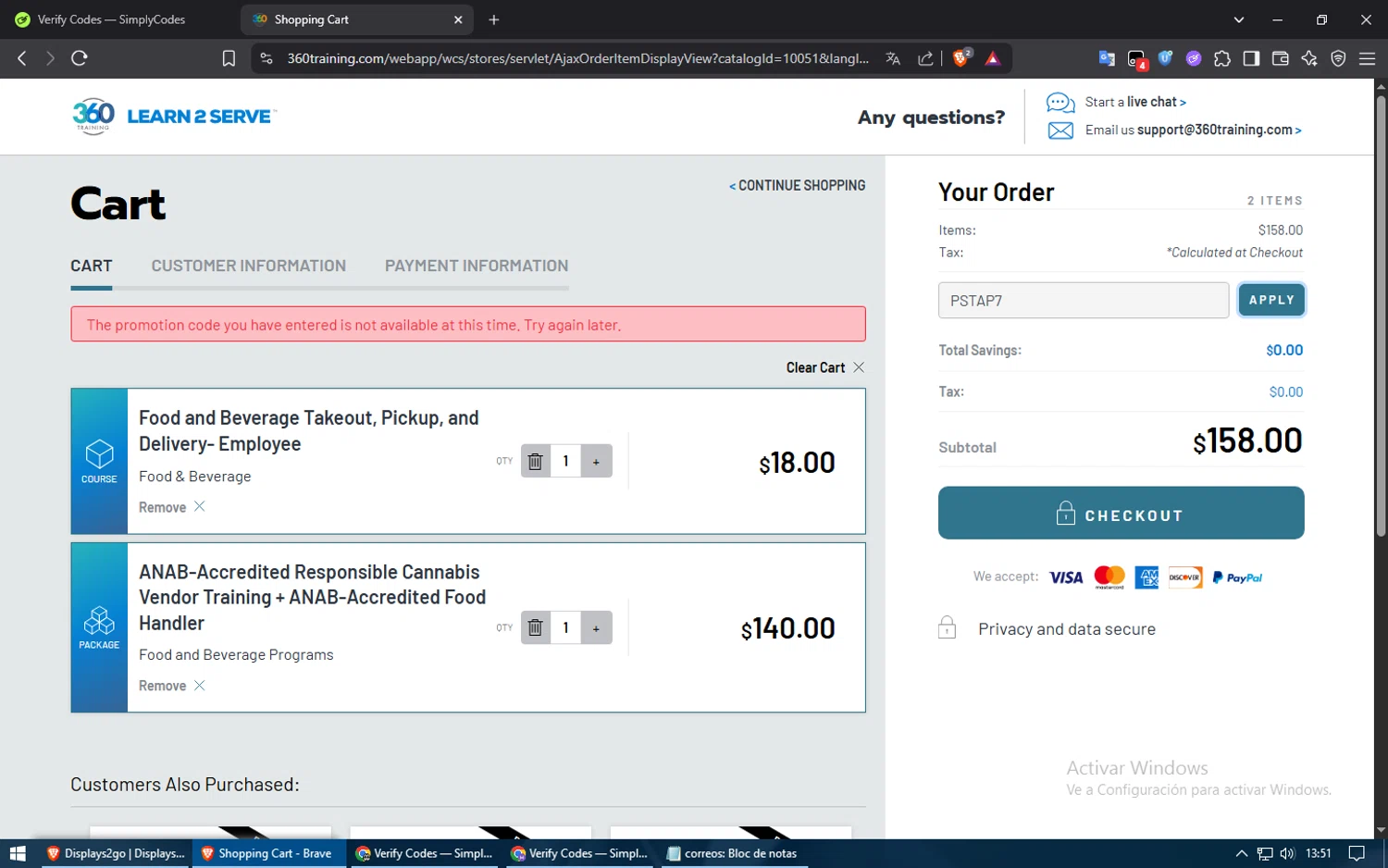Click the Mastercard payment logo

pyautogui.click(x=1109, y=577)
